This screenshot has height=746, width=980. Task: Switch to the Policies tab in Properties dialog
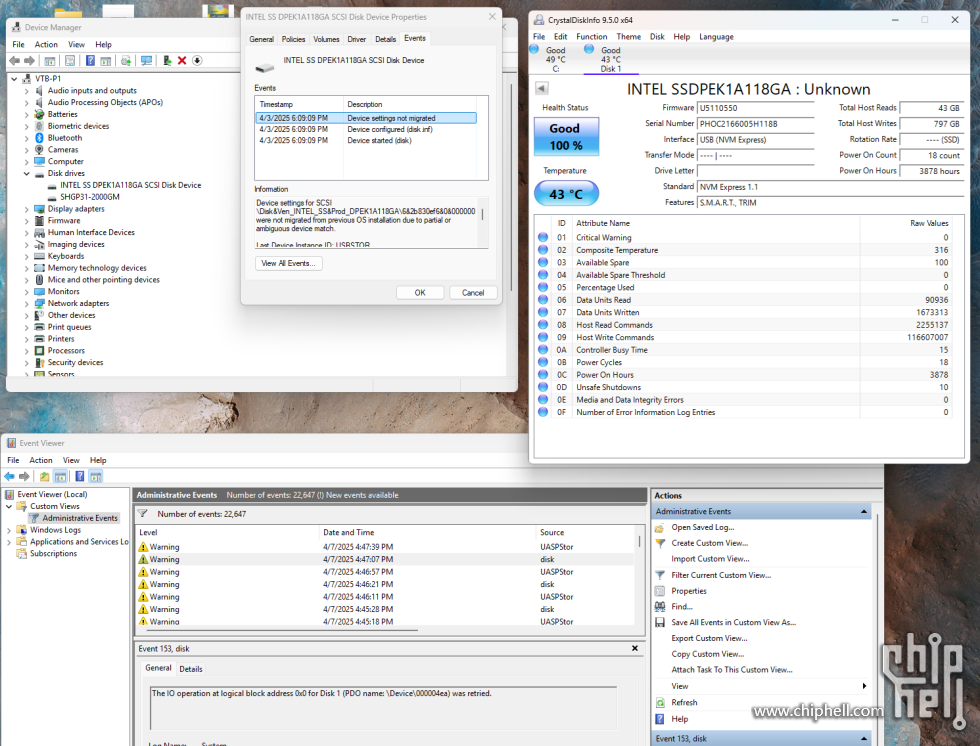point(293,39)
